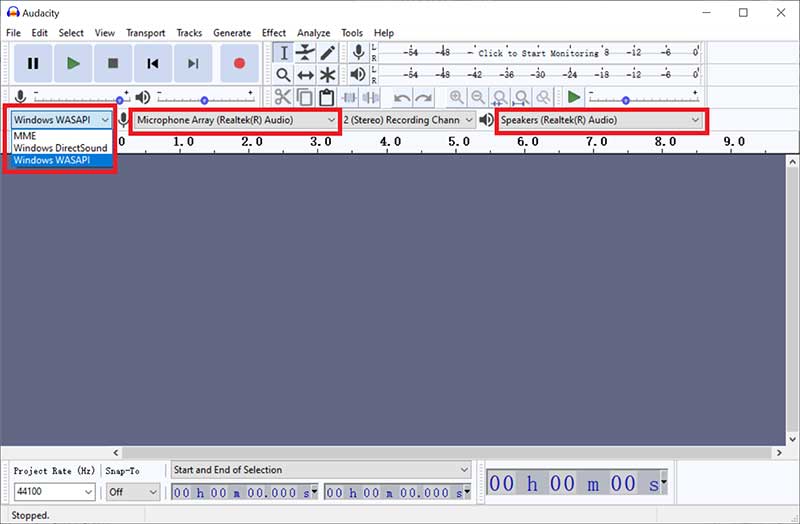Skip to start of project
Viewport: 800px width, 524px height.
point(153,63)
